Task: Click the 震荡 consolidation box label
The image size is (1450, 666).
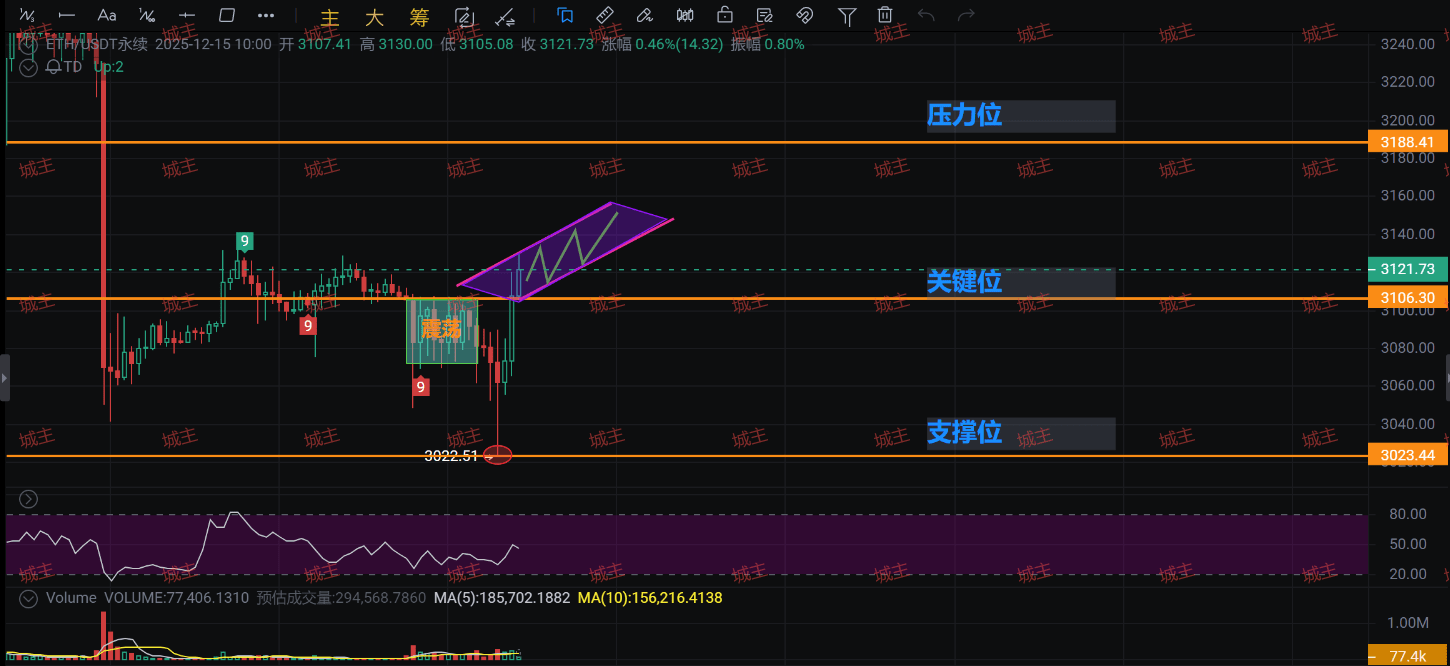Action: [441, 328]
